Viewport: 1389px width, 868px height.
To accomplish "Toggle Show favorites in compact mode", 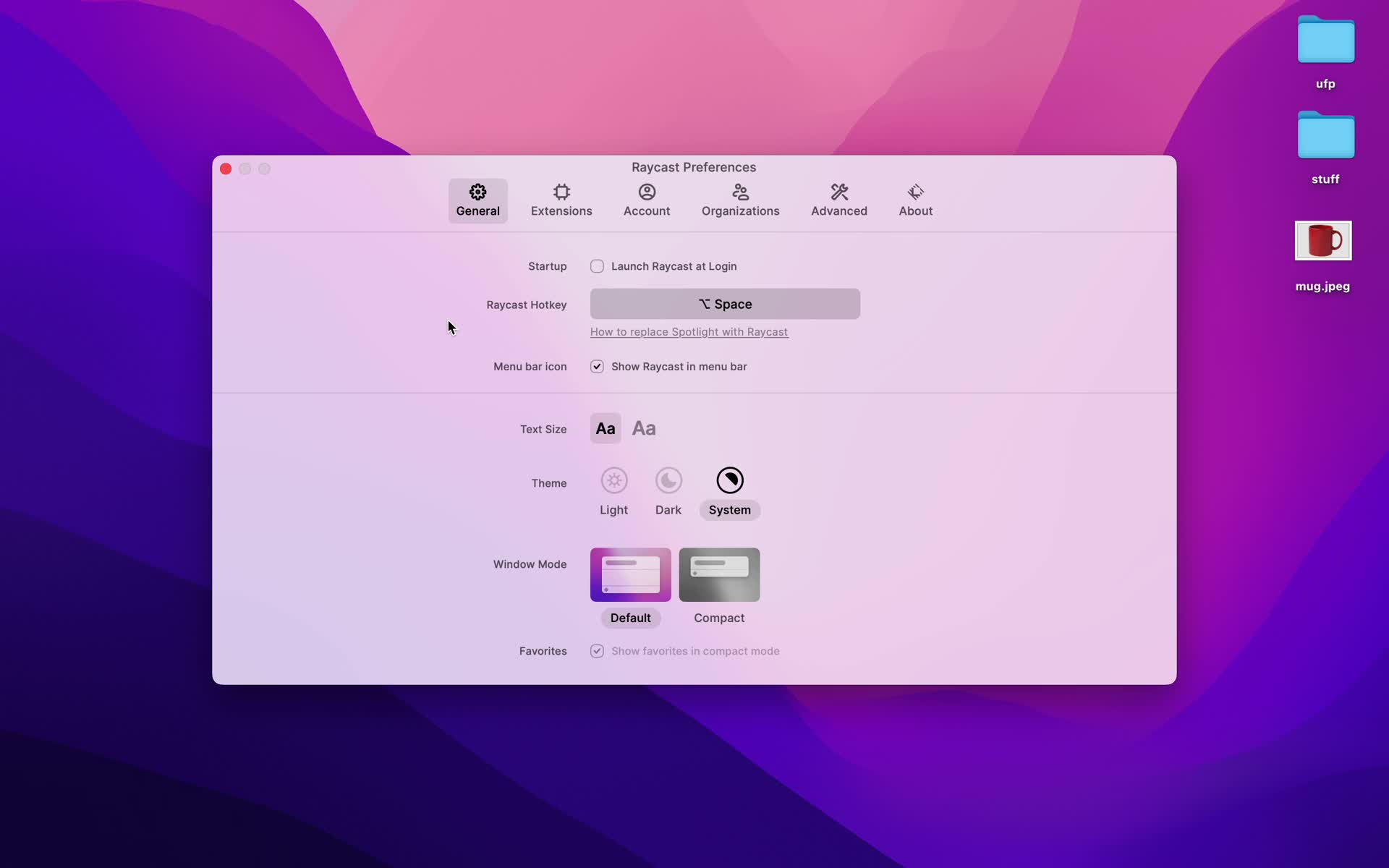I will pyautogui.click(x=597, y=651).
